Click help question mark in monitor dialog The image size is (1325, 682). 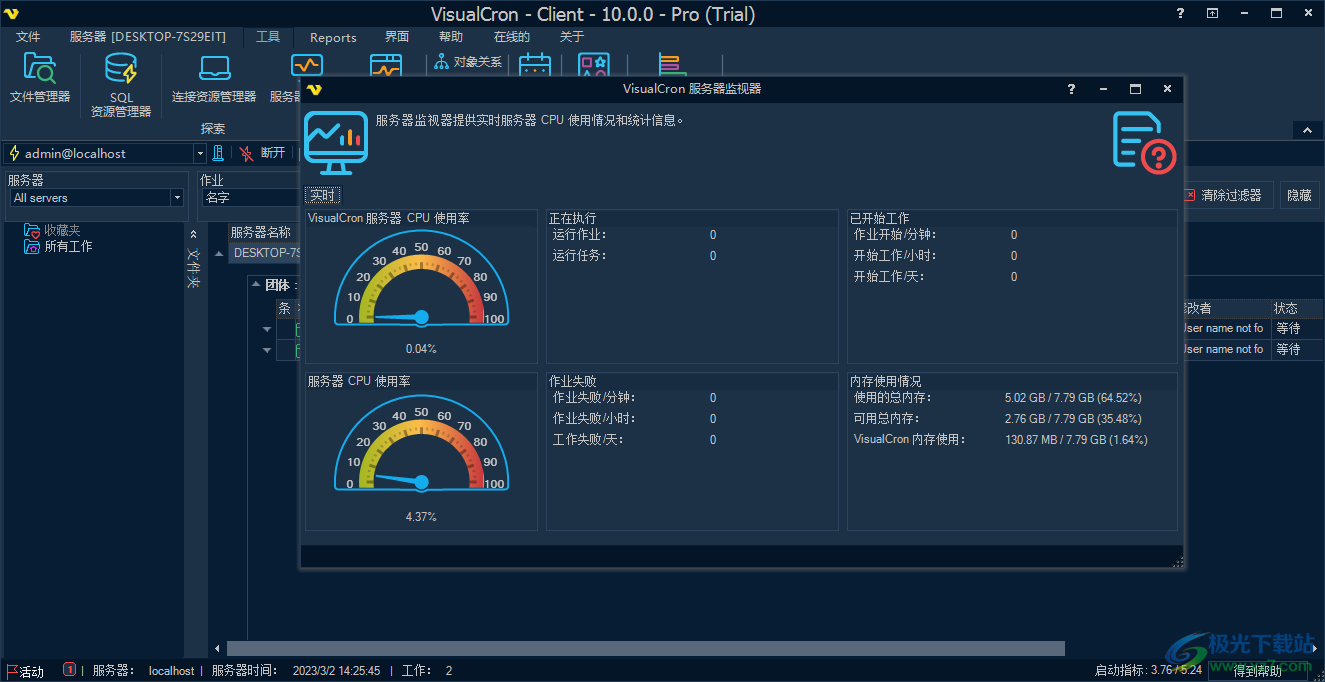[1072, 89]
